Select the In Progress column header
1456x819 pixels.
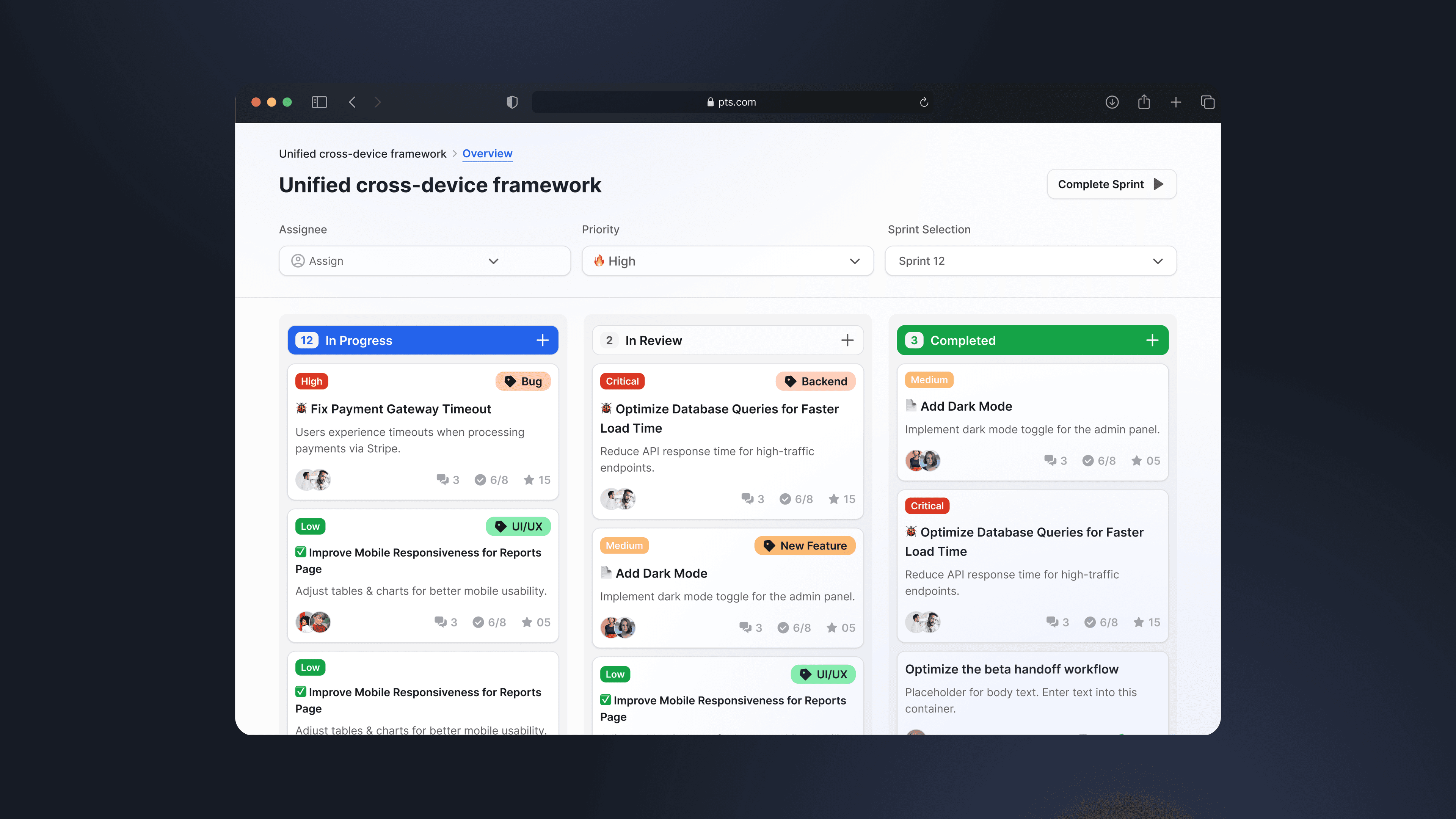click(x=423, y=340)
